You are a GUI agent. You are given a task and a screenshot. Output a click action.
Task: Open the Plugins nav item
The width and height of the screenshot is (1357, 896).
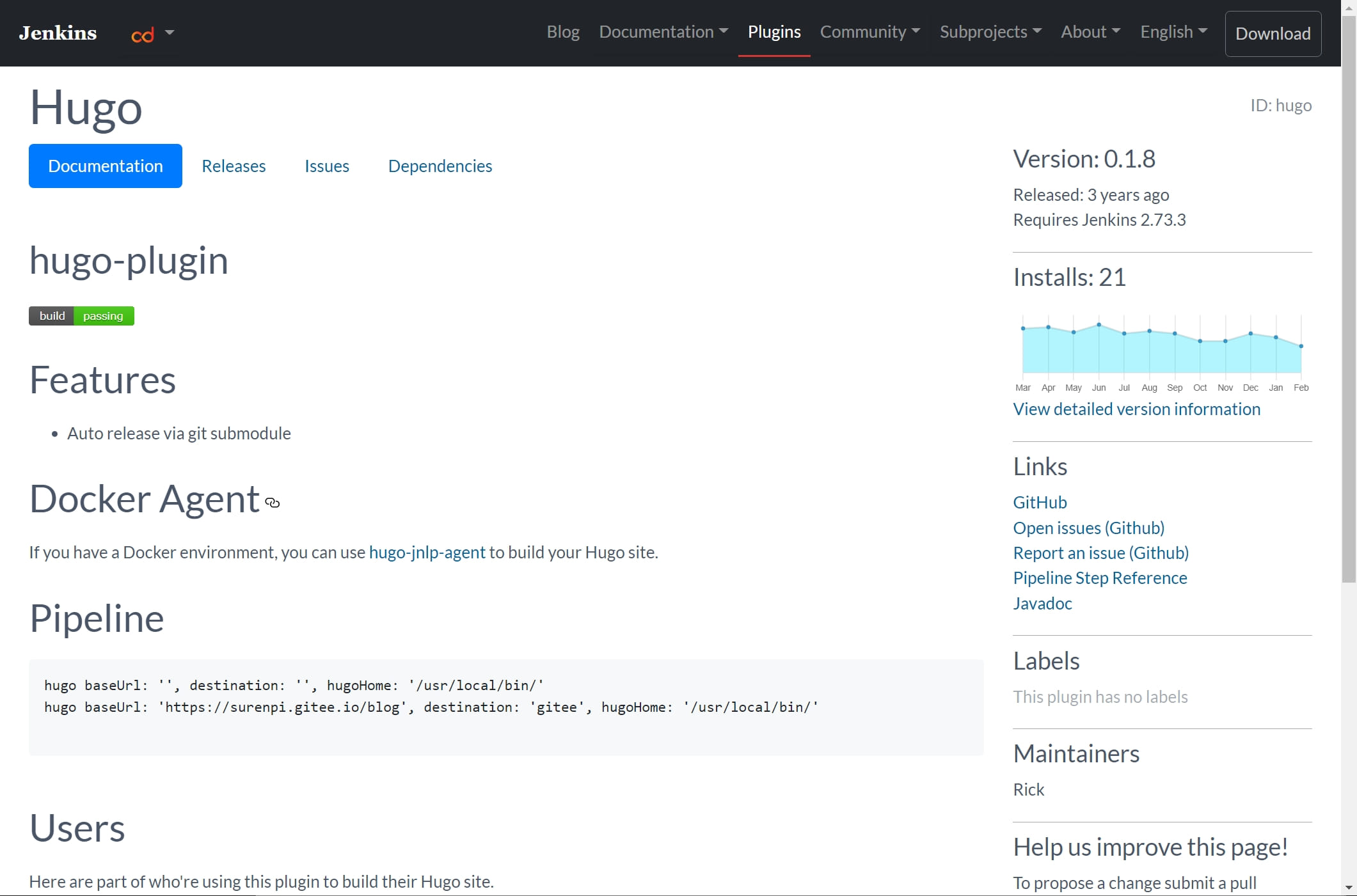[x=774, y=32]
